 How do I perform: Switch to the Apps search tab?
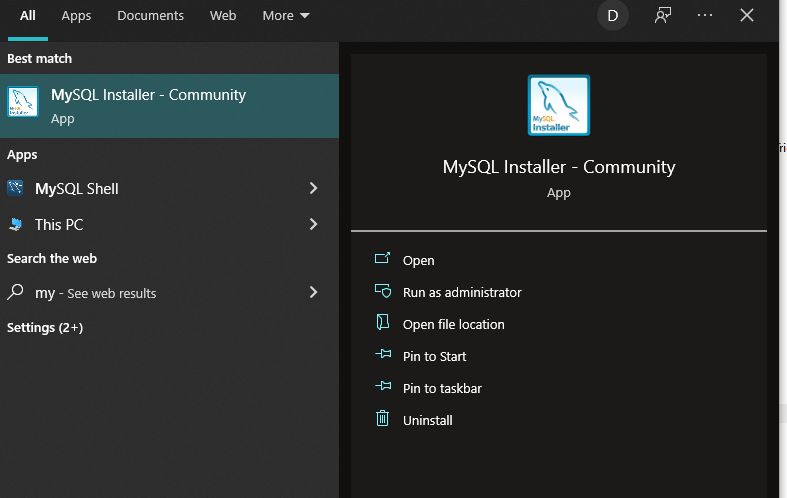pyautogui.click(x=76, y=16)
